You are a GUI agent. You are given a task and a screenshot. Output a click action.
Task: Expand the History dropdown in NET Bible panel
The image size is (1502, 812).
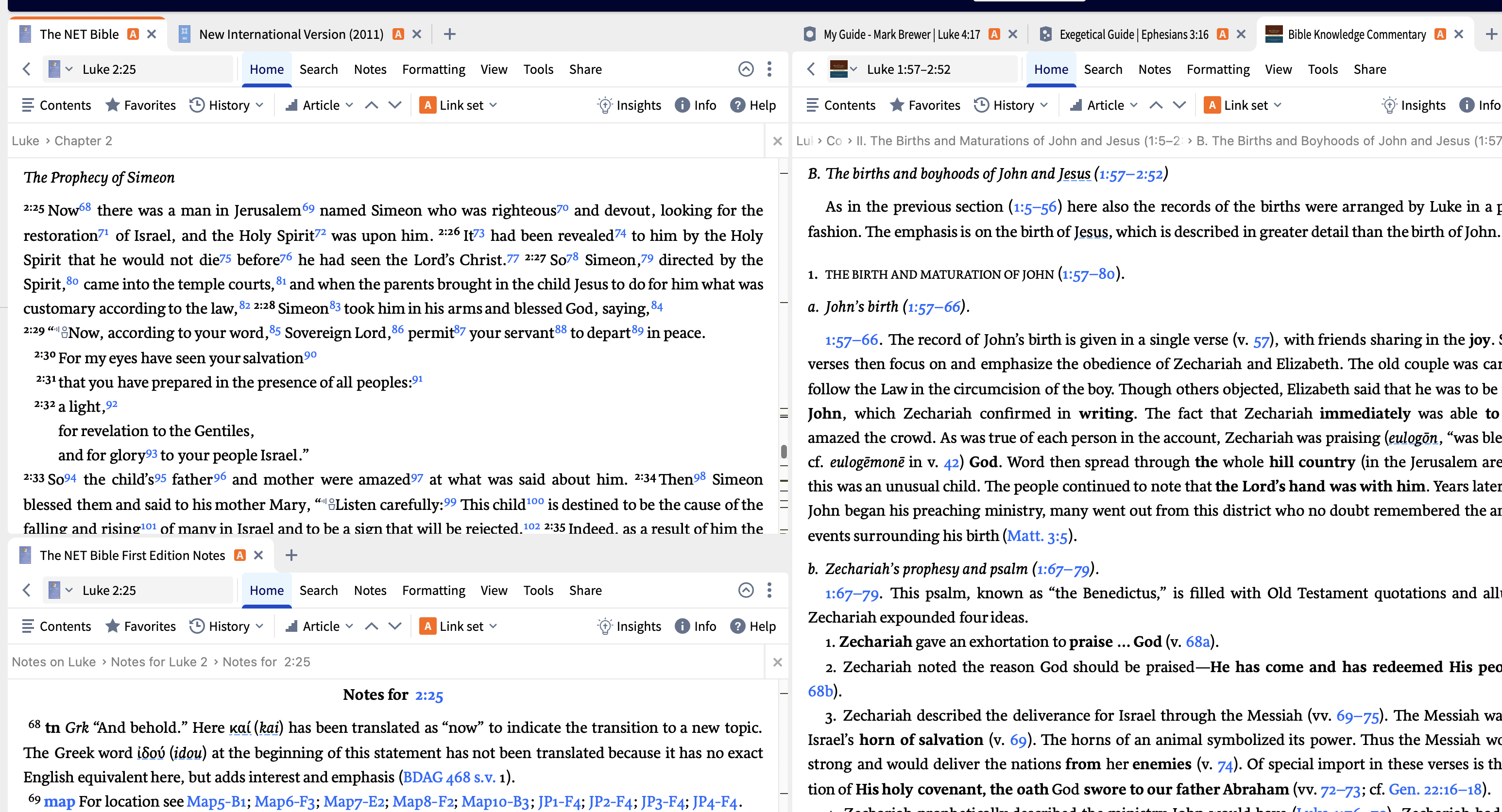click(259, 105)
